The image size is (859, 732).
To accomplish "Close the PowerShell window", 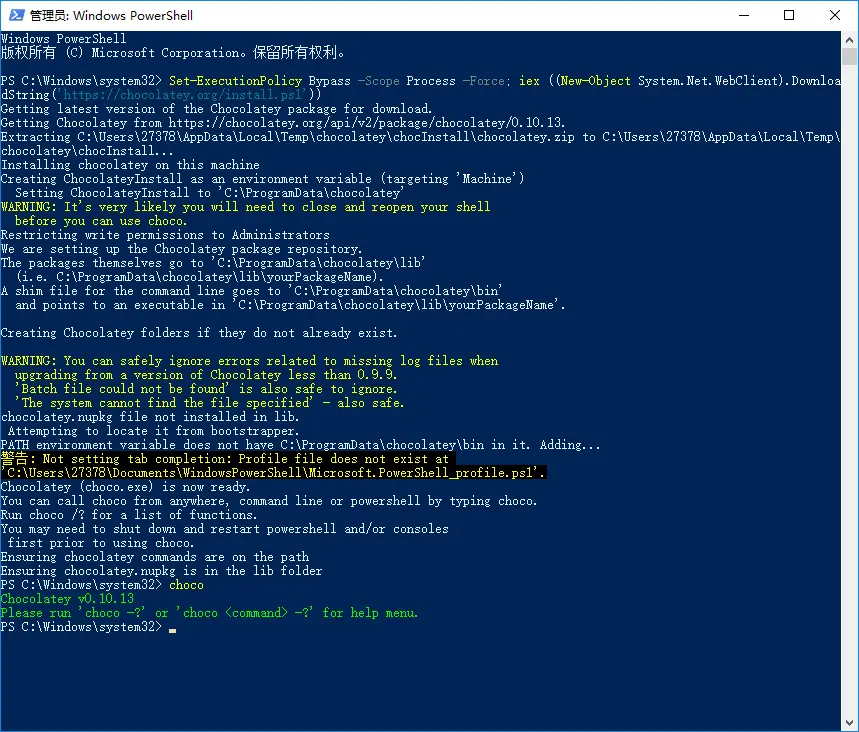I will 834,15.
